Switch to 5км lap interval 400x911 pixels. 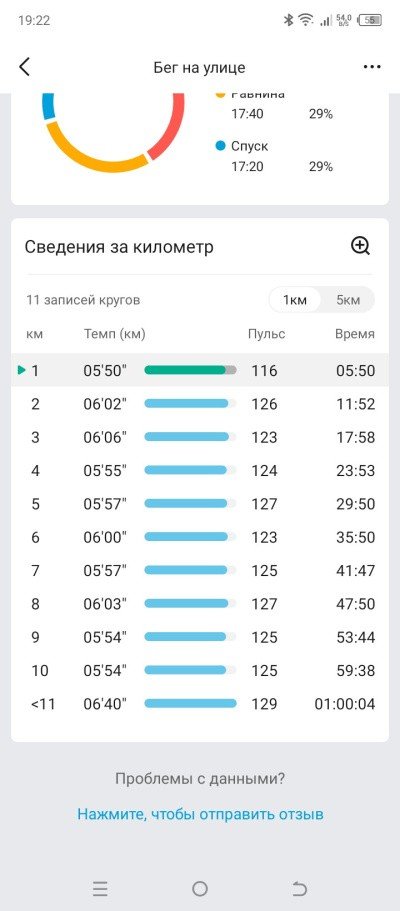(x=348, y=300)
